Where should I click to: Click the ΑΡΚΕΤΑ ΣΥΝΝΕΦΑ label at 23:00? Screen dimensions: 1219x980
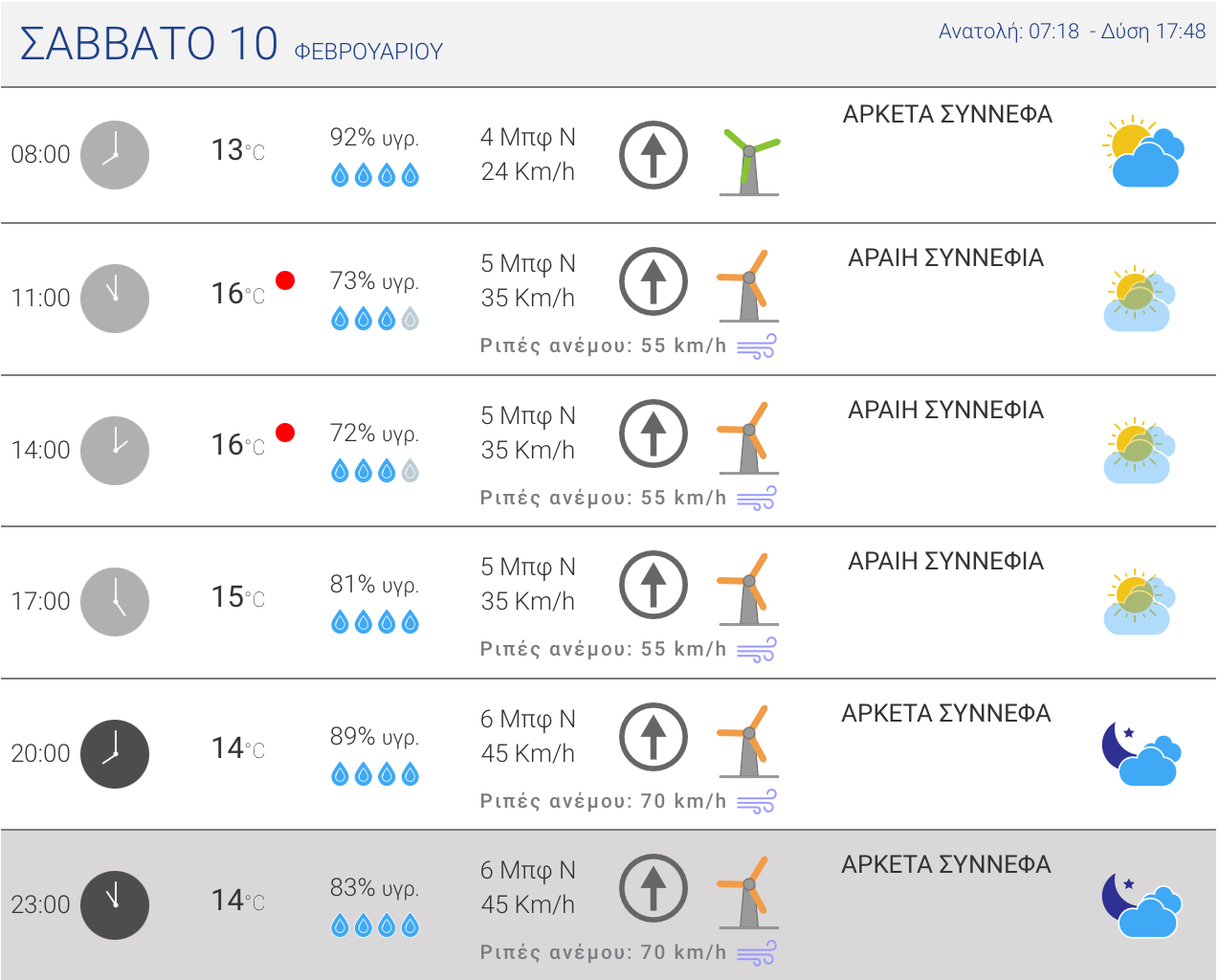(x=945, y=865)
